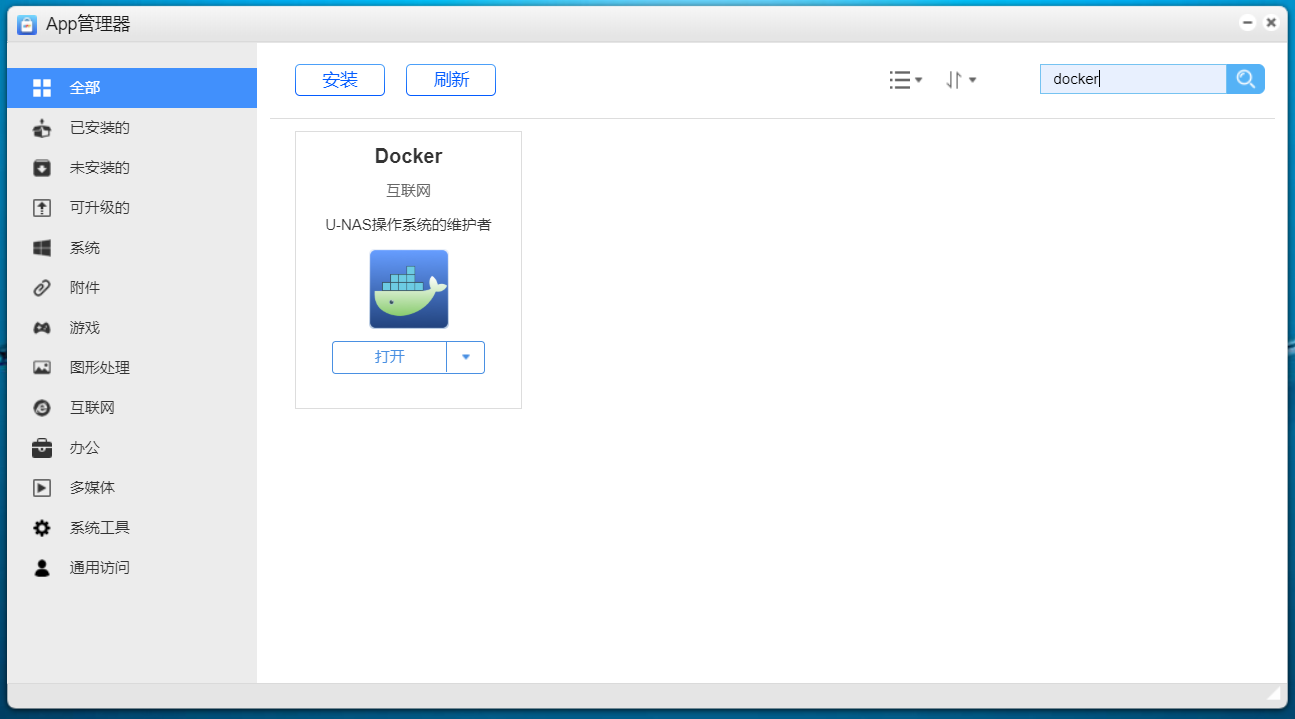
Task: Open the Docker whale app icon
Action: (x=408, y=289)
